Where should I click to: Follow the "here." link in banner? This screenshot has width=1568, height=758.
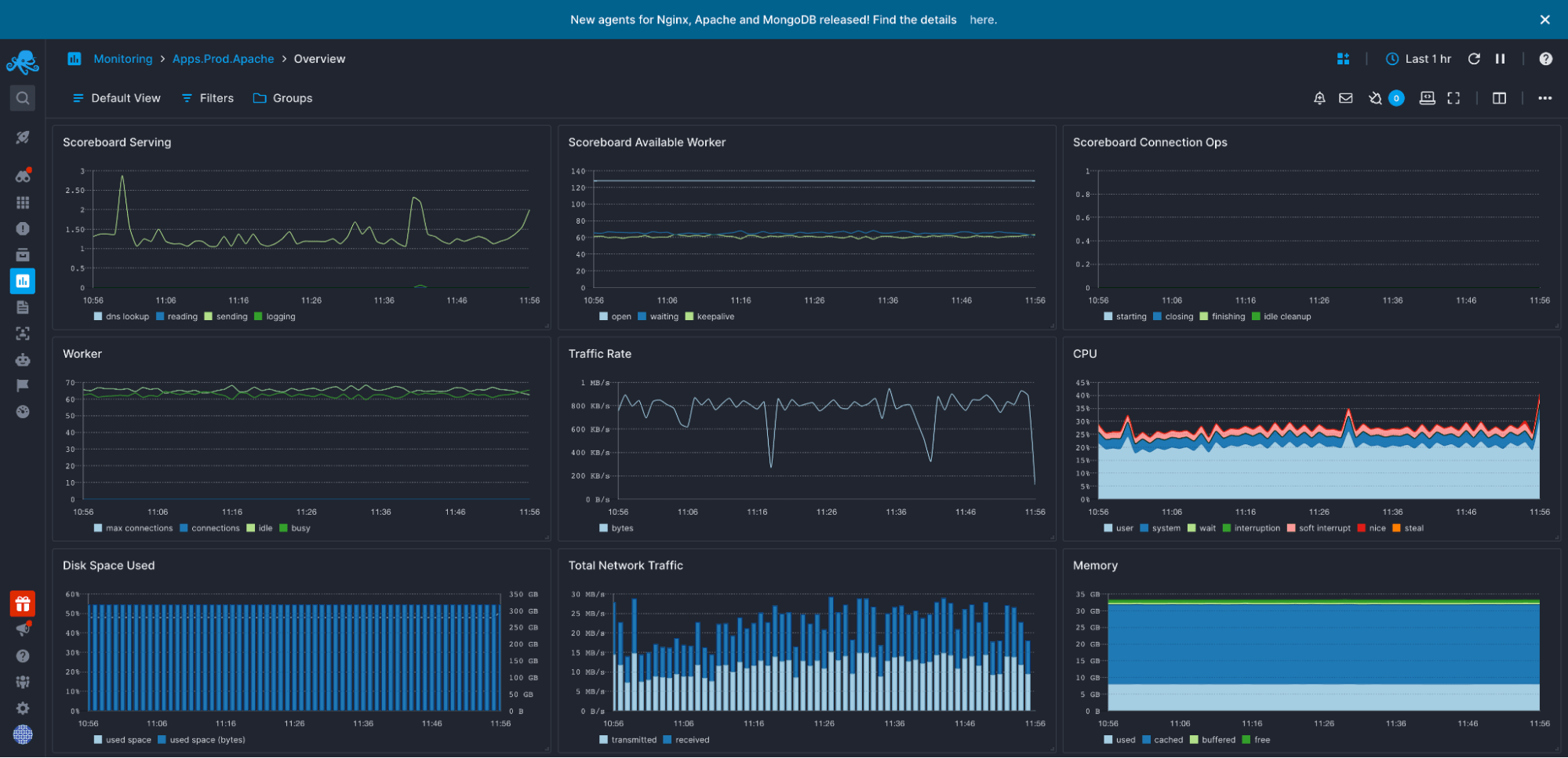pyautogui.click(x=983, y=20)
